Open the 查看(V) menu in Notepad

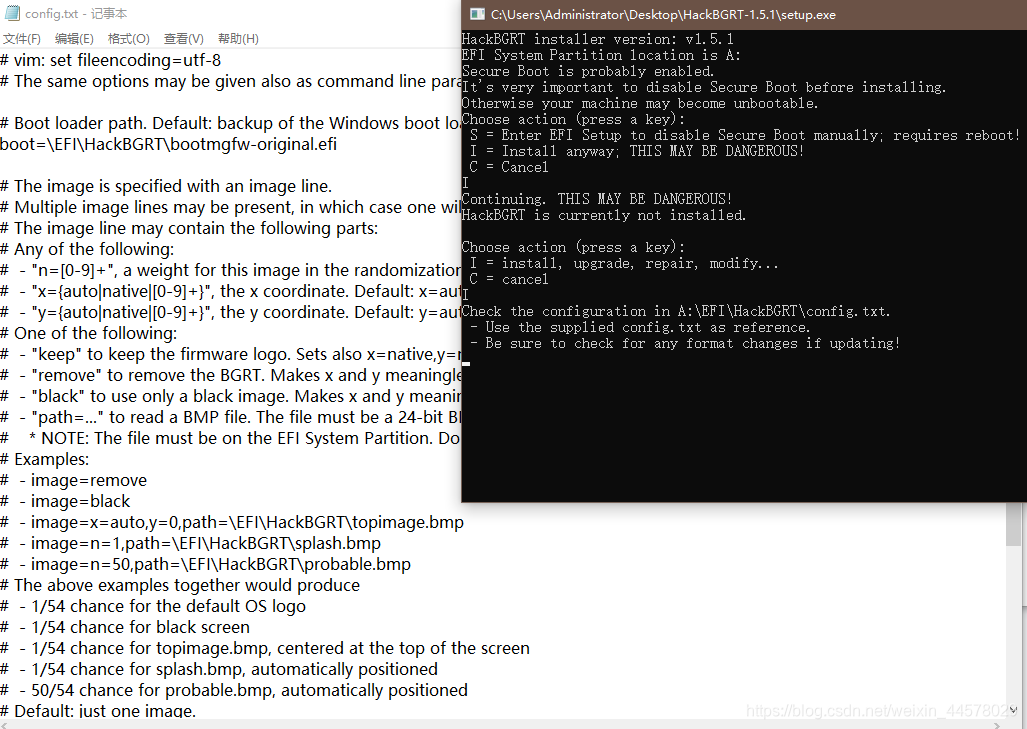[183, 39]
